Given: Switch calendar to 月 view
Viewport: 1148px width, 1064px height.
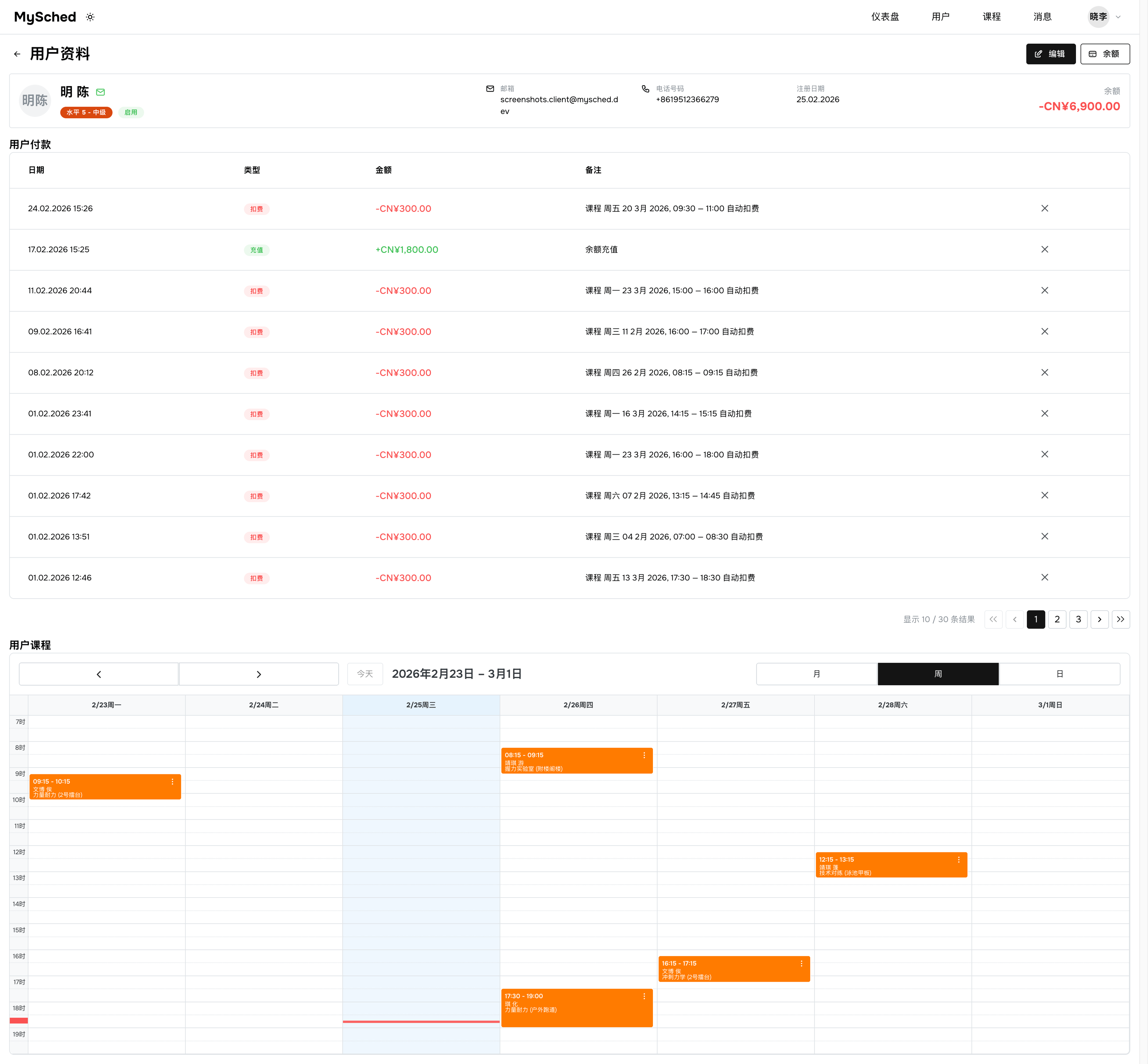Looking at the screenshot, I should (816, 674).
